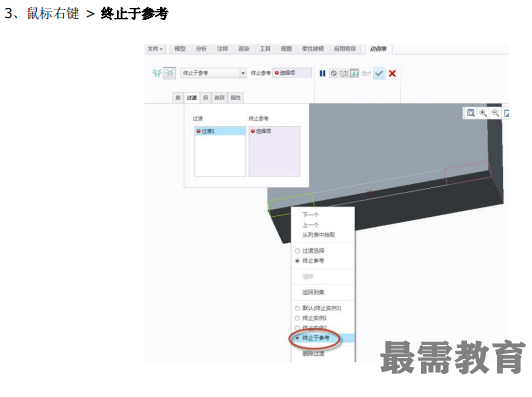Open the 选项 panel tab

220,98
